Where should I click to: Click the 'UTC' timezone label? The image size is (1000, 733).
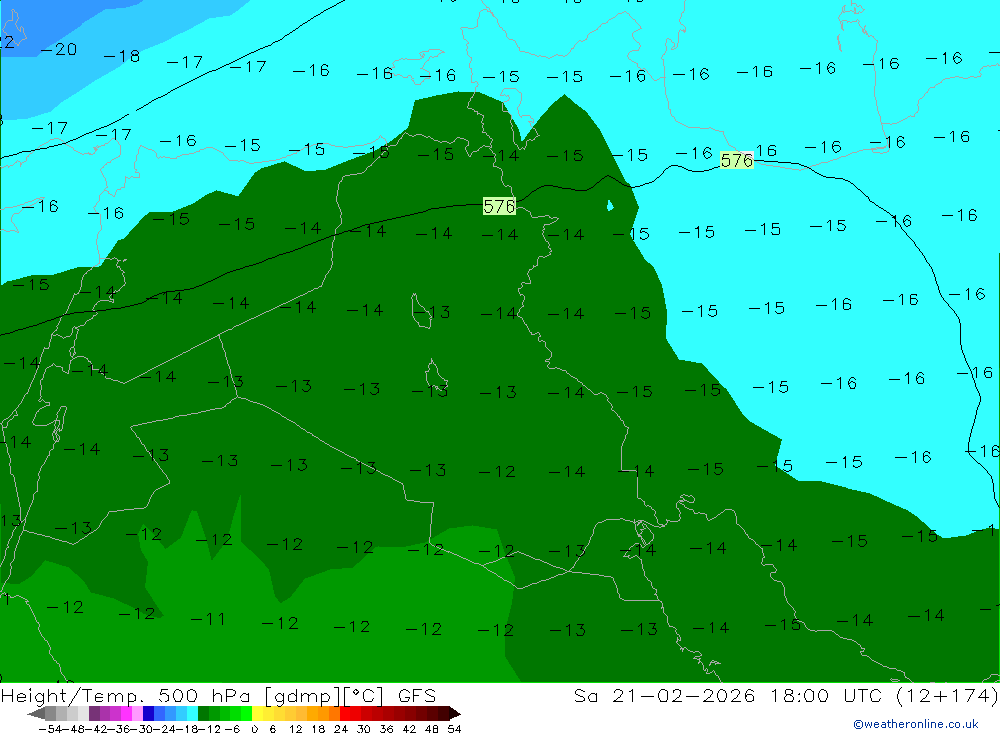pyautogui.click(x=862, y=695)
